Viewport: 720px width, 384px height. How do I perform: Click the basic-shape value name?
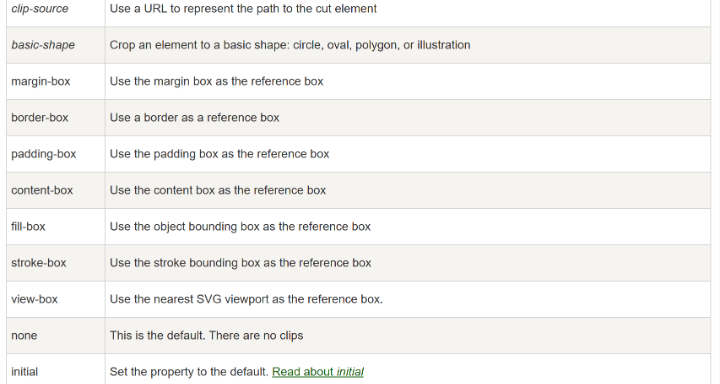point(43,45)
